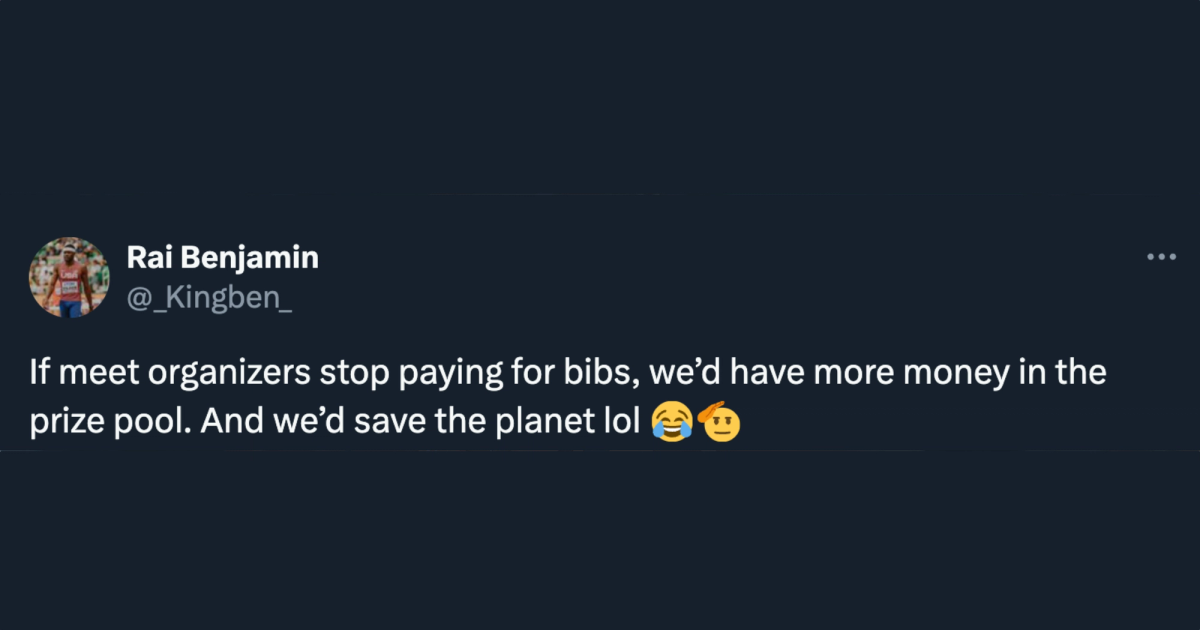The width and height of the screenshot is (1200, 630).
Task: Open the three-dot more options menu
Action: (x=1161, y=257)
